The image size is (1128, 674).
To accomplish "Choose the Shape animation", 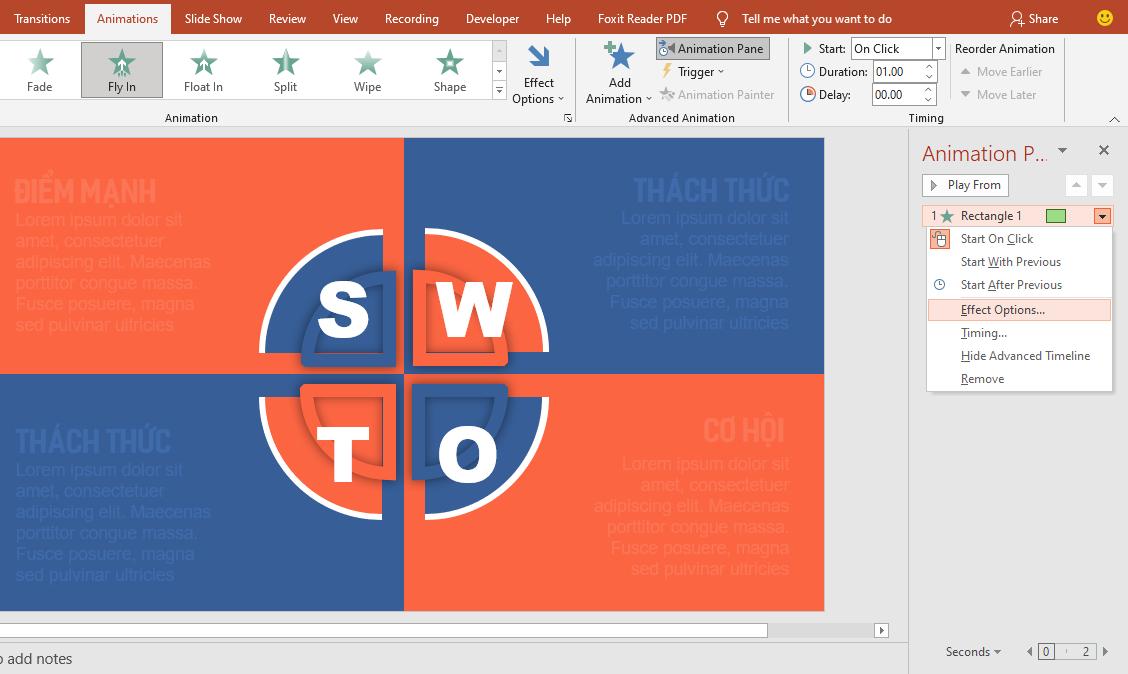I will pyautogui.click(x=448, y=69).
